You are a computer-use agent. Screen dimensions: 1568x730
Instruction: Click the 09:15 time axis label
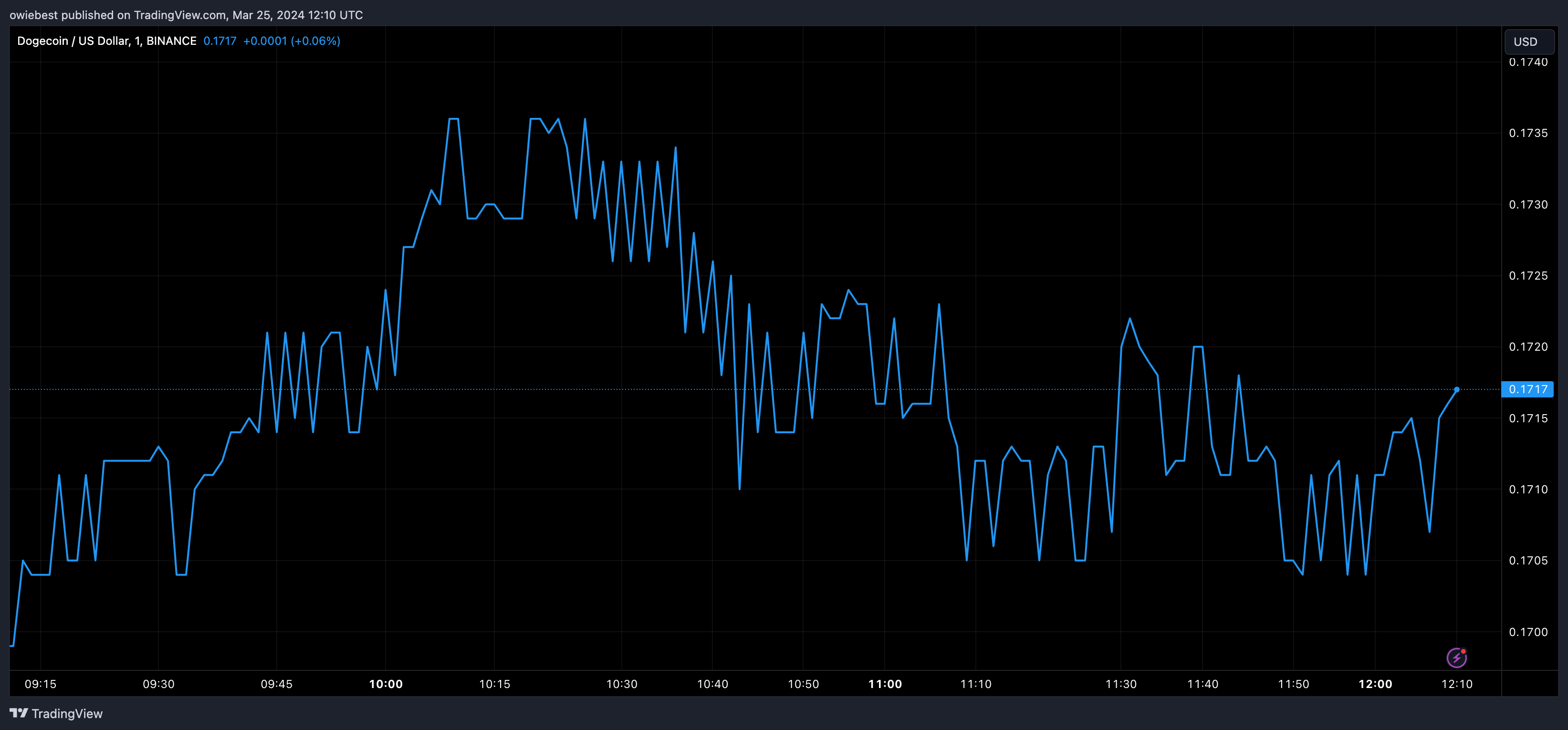click(40, 684)
